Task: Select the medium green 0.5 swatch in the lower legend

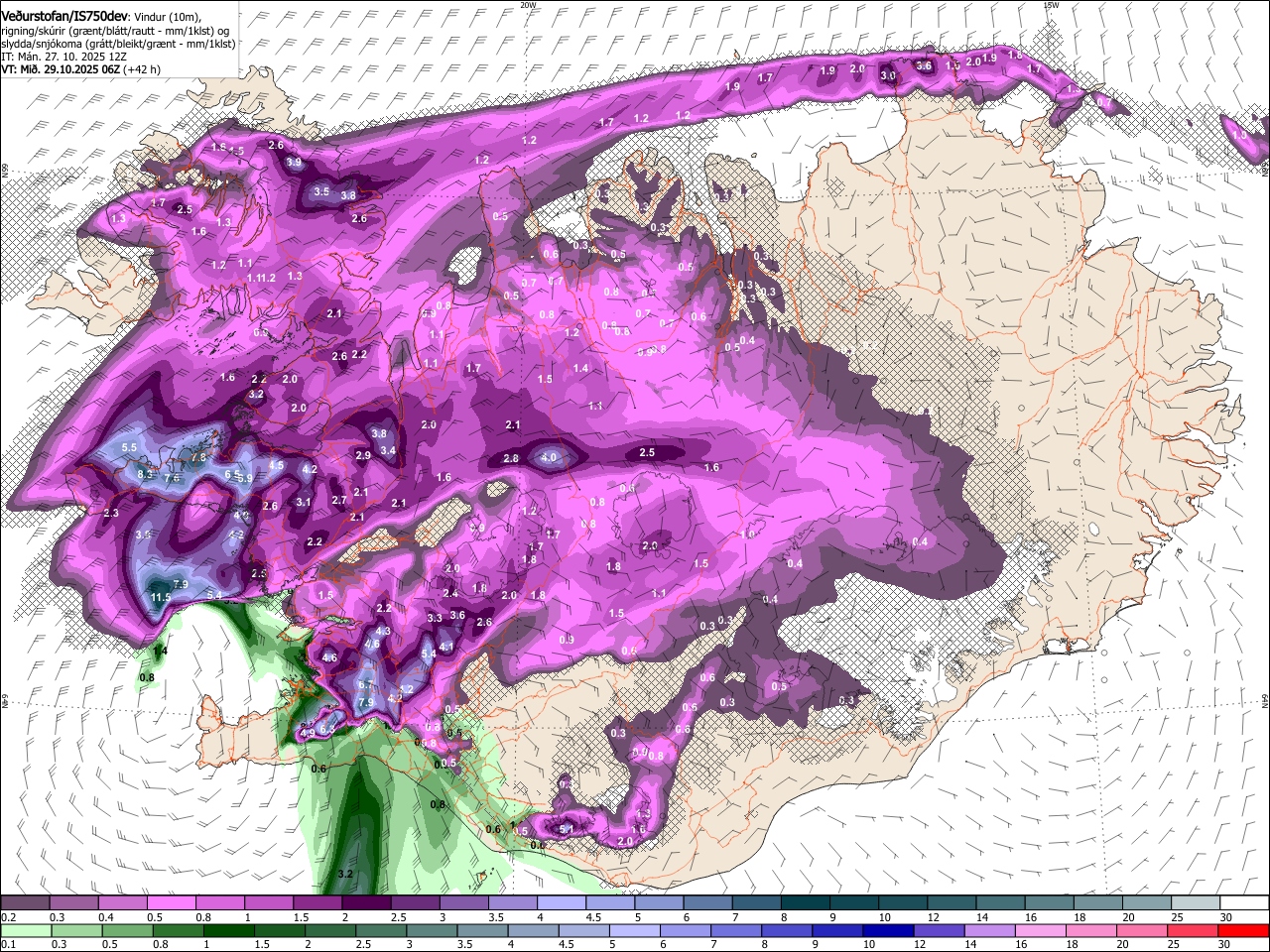Action: pos(128,930)
